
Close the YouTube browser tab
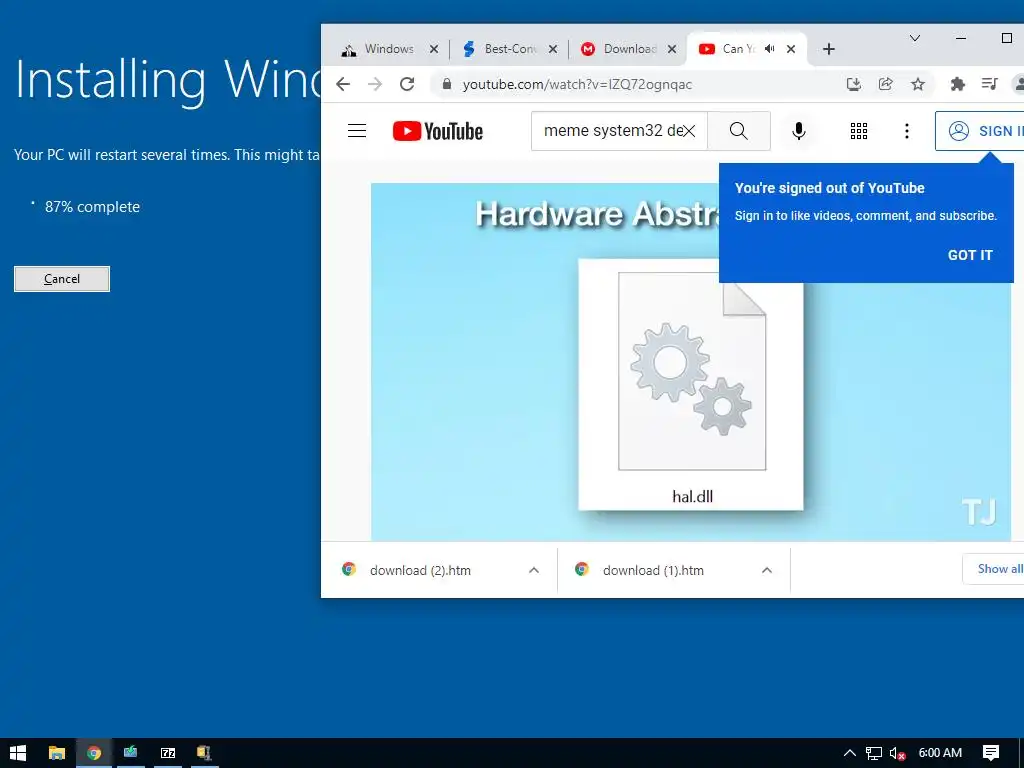point(791,49)
